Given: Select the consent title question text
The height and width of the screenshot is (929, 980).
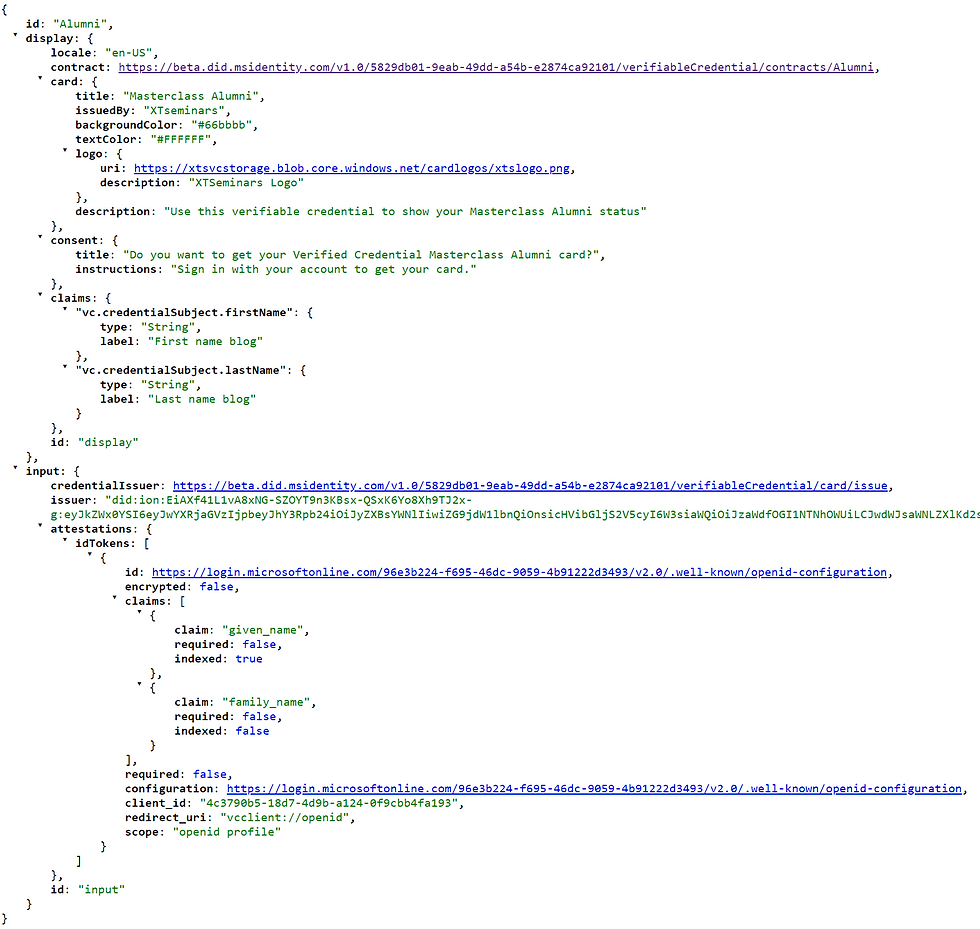Looking at the screenshot, I should [361, 255].
